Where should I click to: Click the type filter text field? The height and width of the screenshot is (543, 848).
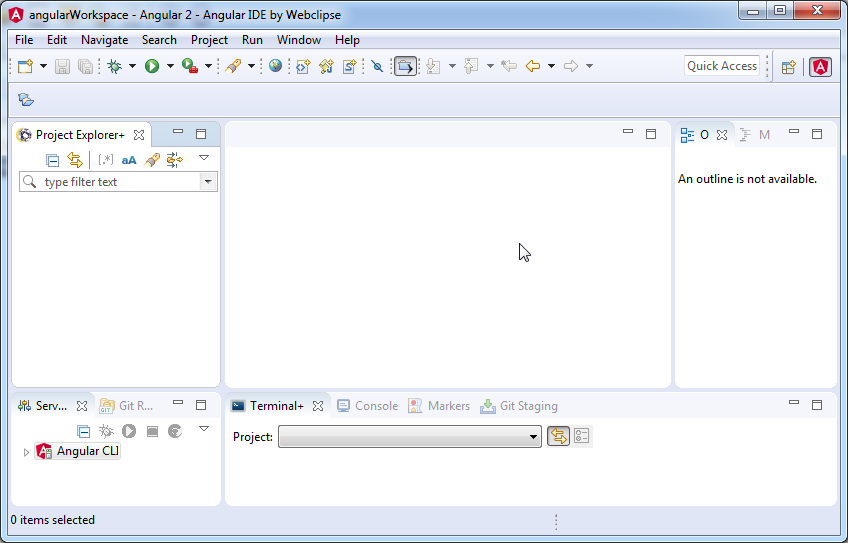point(111,182)
